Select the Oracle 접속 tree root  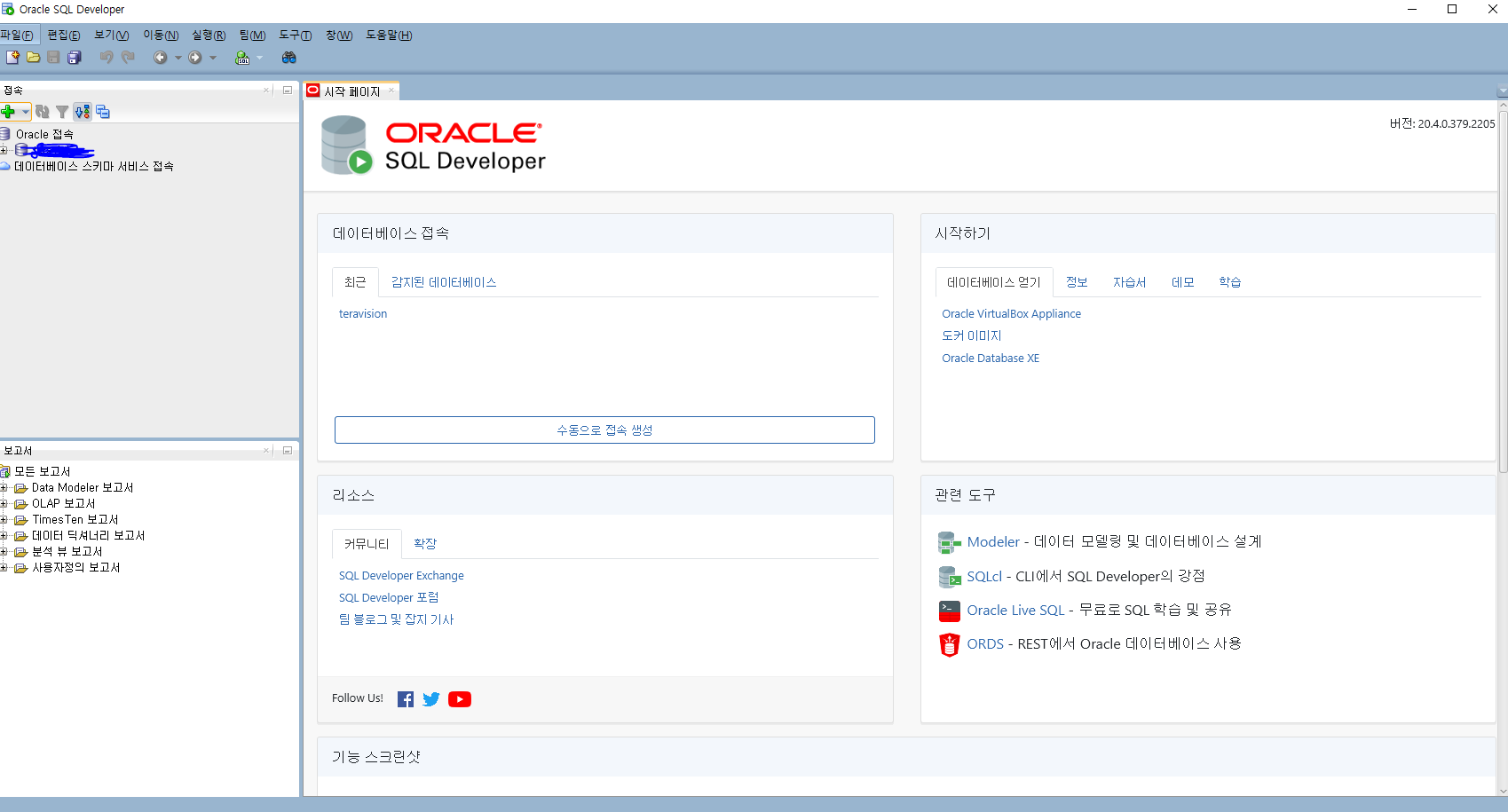click(44, 134)
